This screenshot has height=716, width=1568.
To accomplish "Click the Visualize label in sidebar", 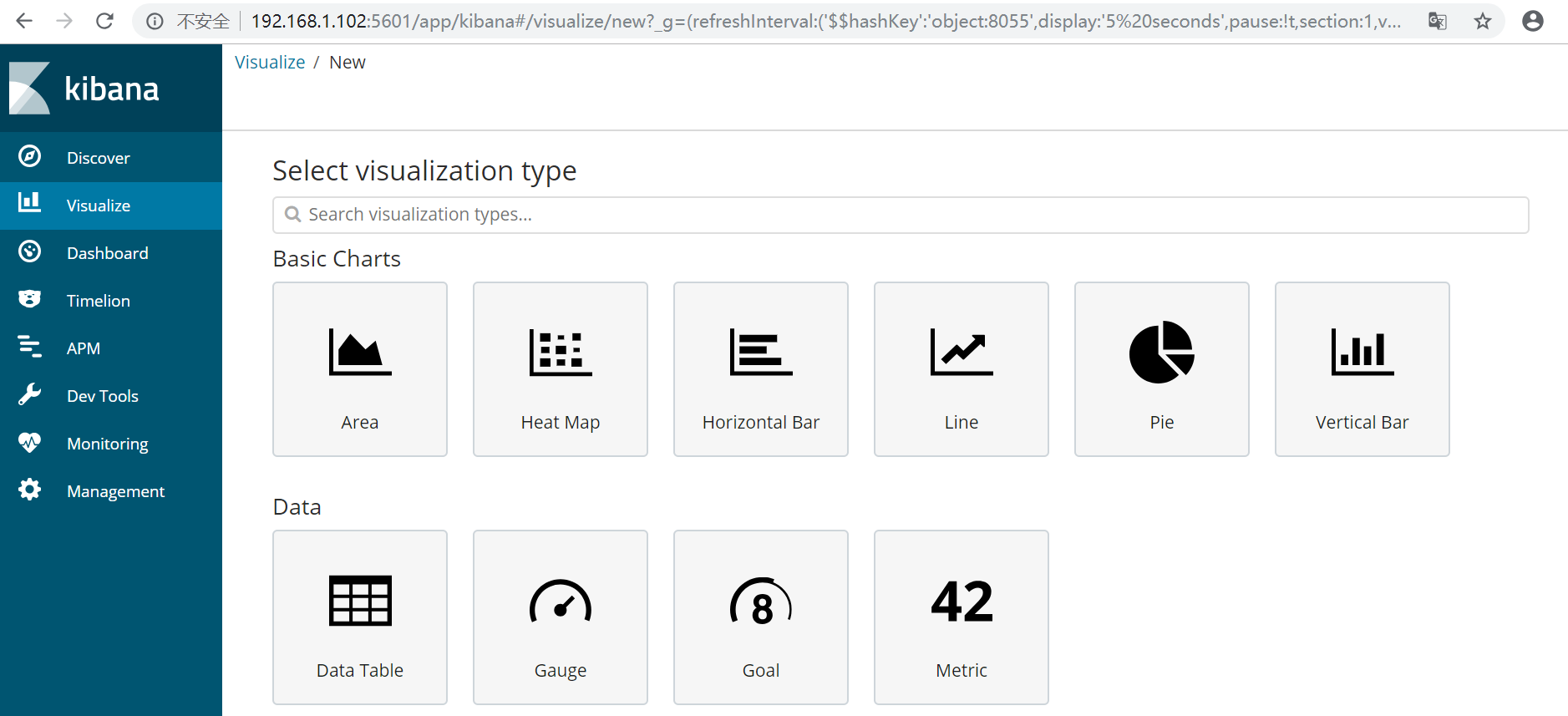I will coord(99,206).
